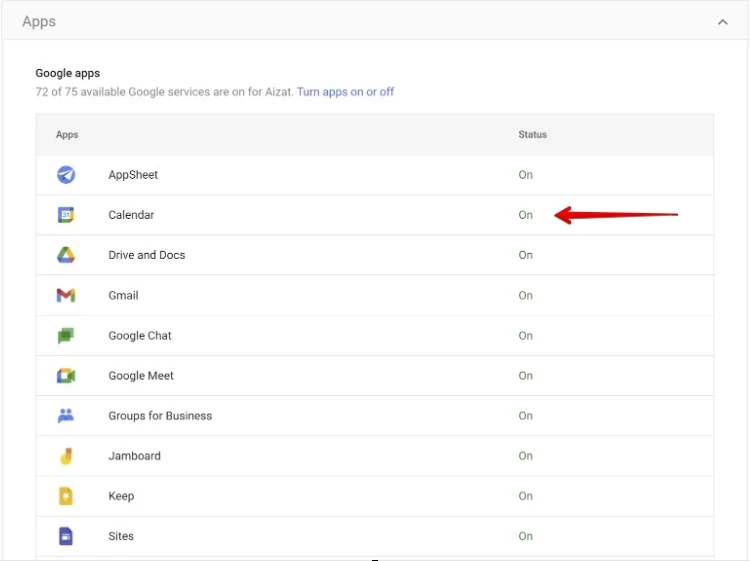Image resolution: width=750 pixels, height=561 pixels.
Task: Select the Jamboard app name
Action: click(134, 456)
